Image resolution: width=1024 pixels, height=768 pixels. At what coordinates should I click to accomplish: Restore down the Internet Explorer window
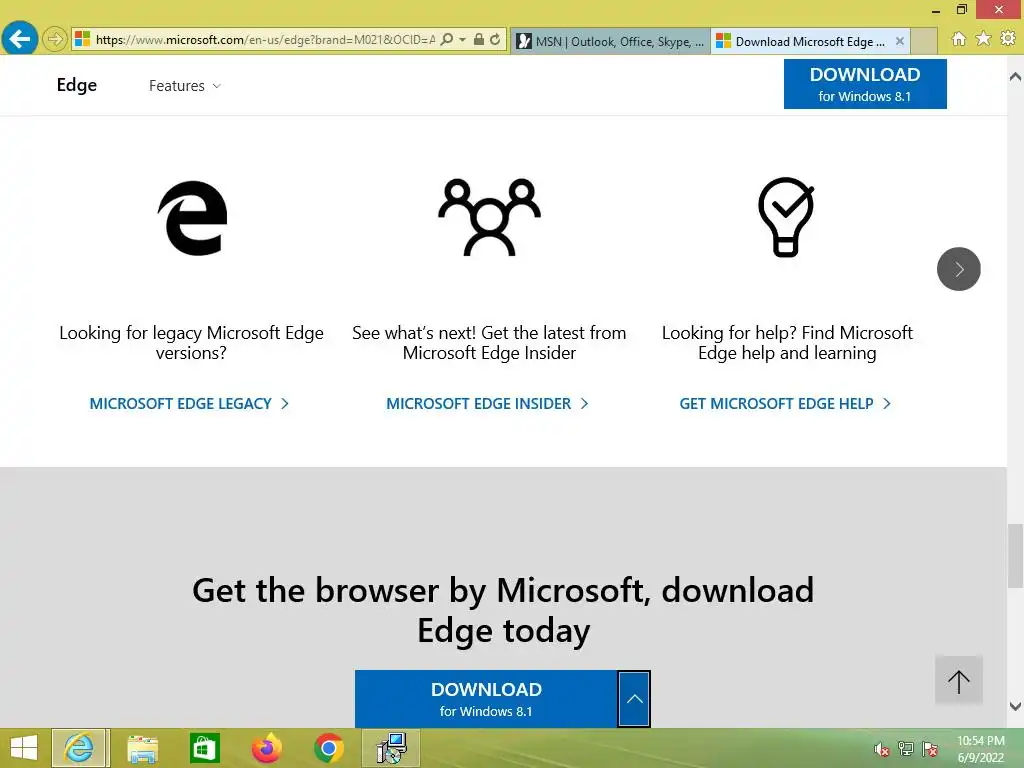point(962,10)
